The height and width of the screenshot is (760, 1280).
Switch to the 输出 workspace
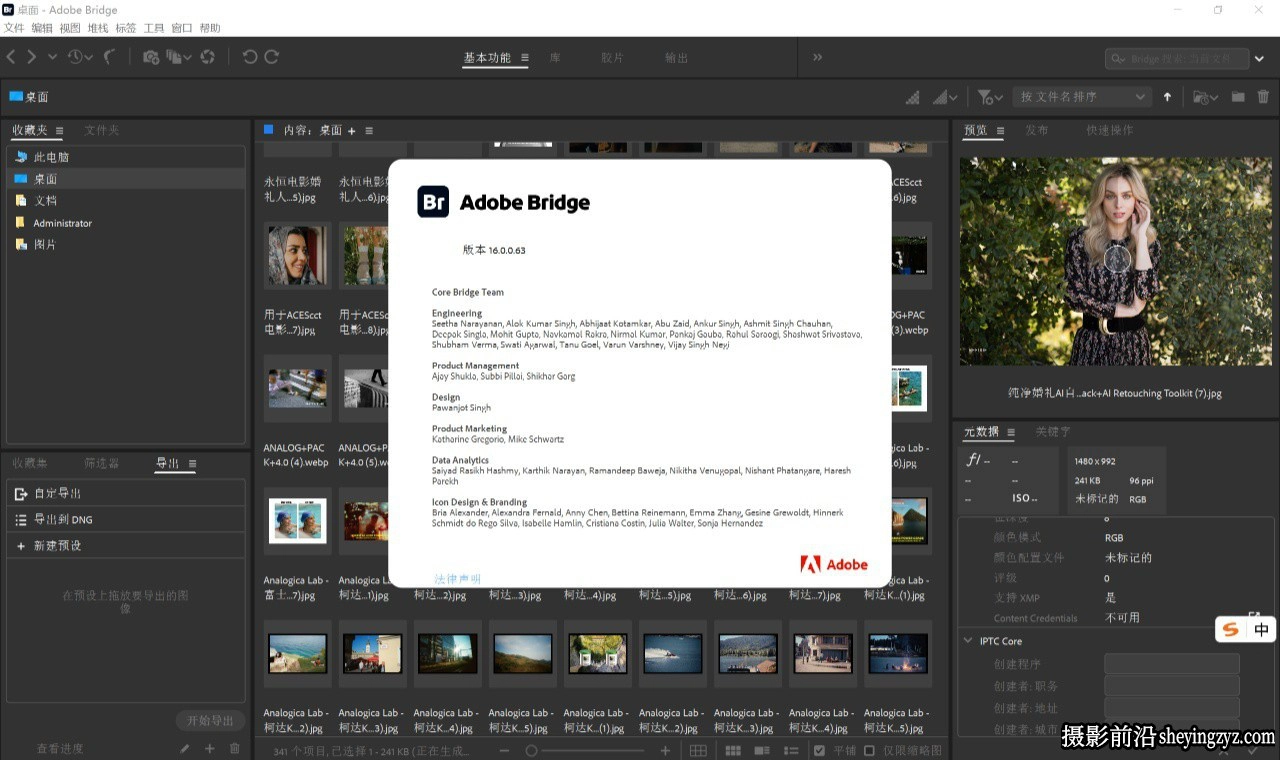(677, 58)
